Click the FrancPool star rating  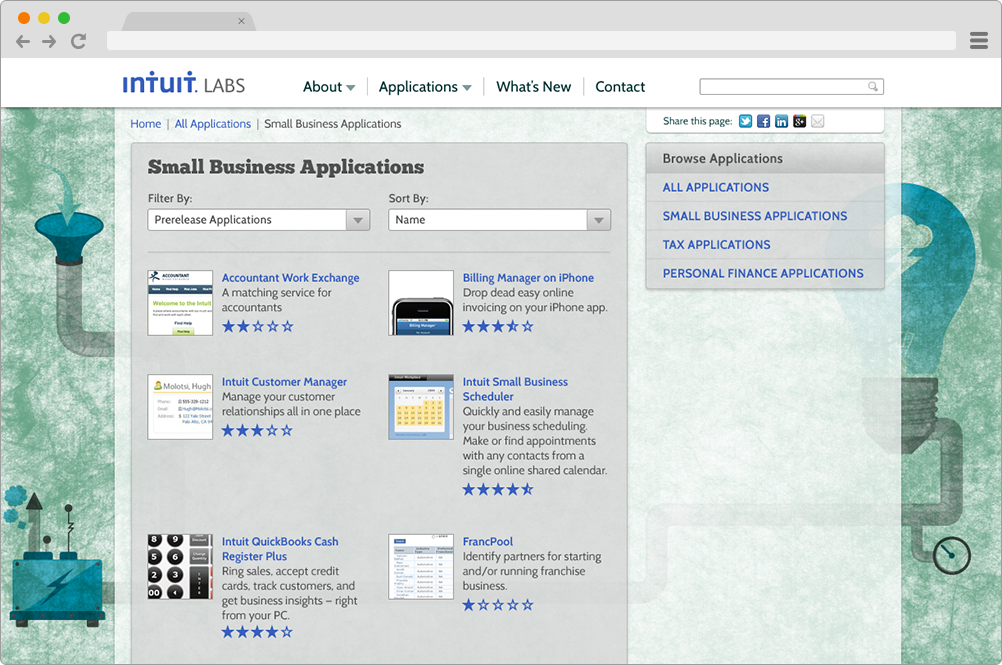498,605
